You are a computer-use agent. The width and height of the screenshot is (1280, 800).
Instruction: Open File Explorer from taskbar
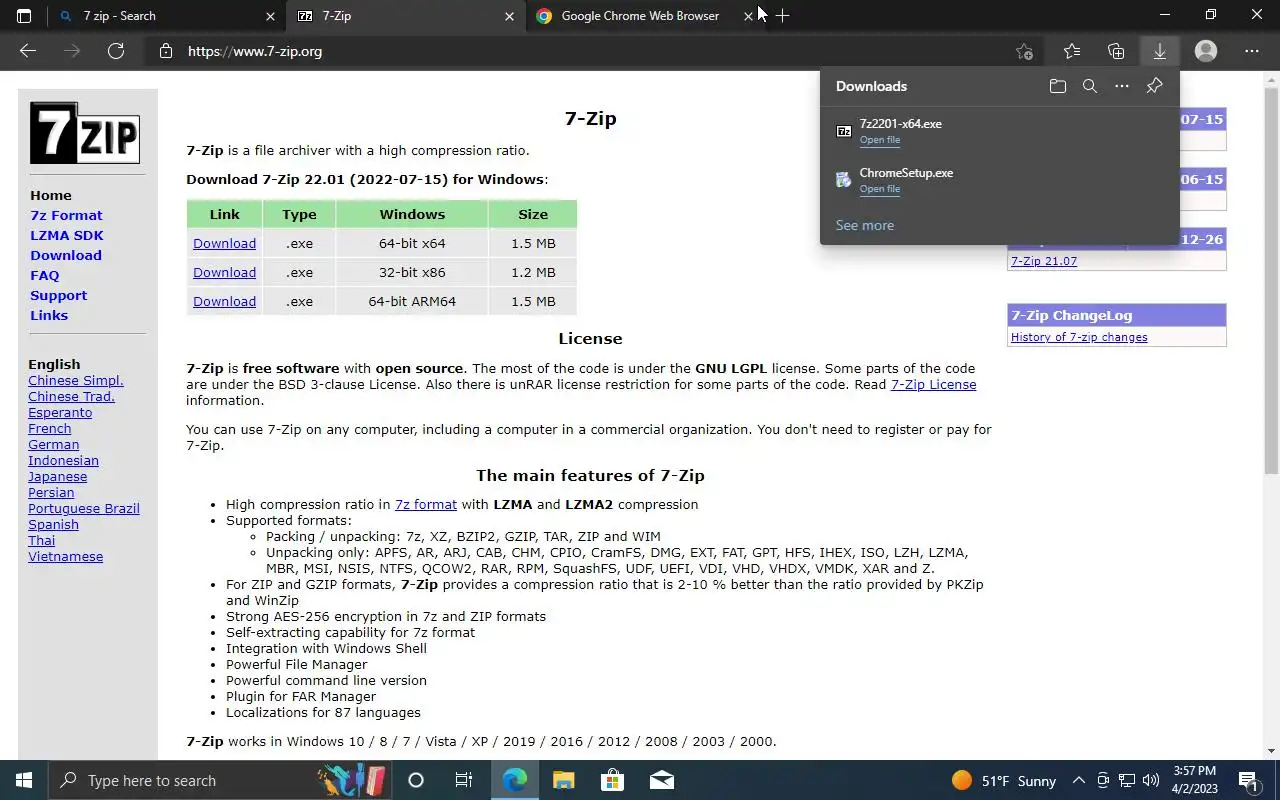pos(563,780)
